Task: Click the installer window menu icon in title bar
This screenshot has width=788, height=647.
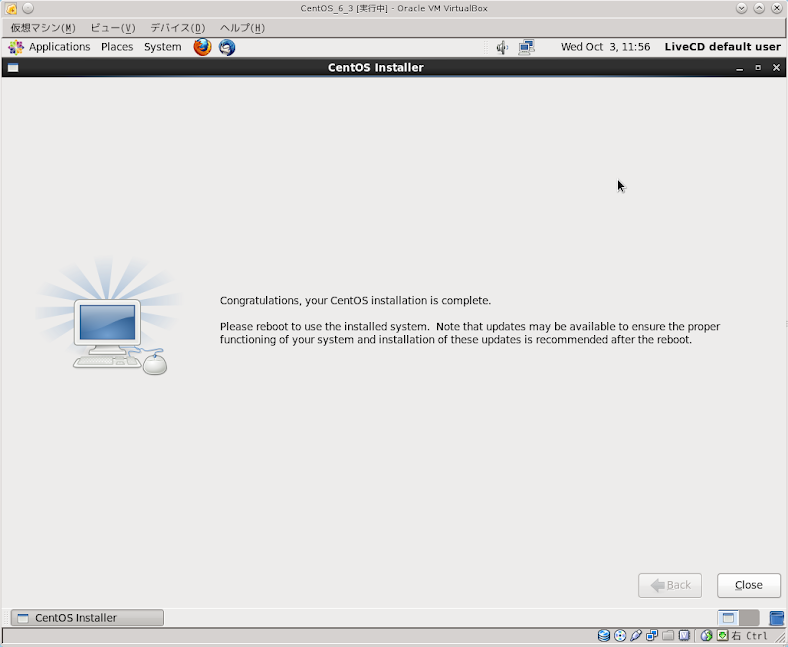Action: [x=13, y=67]
